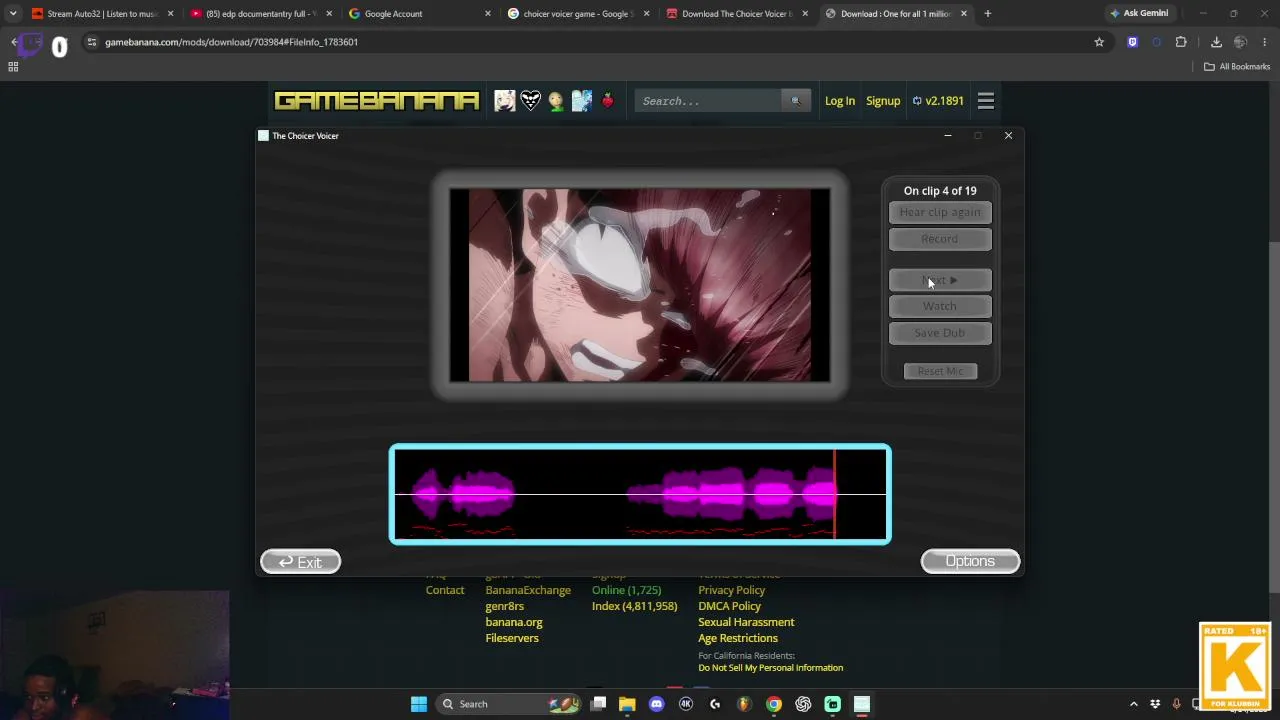
Task: Open the Logitech G app on the taskbar
Action: [715, 704]
